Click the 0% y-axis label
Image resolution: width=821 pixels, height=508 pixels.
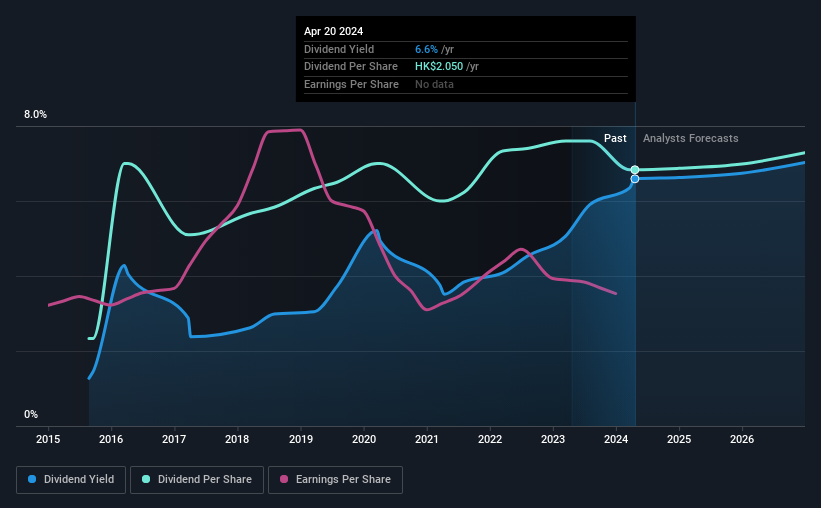[31, 414]
